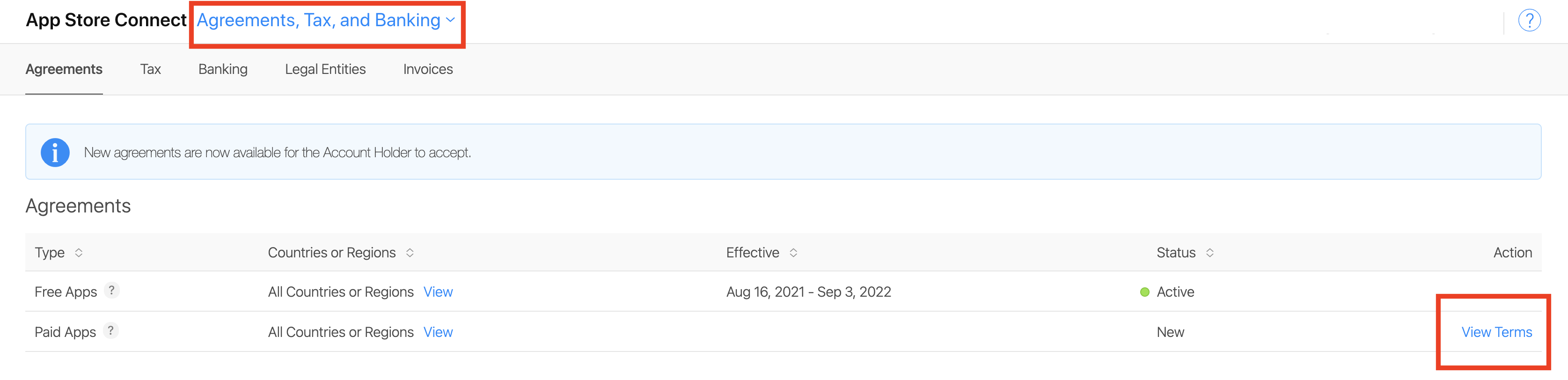Click the Free Apps help icon
This screenshot has height=380, width=1568.
coord(111,291)
